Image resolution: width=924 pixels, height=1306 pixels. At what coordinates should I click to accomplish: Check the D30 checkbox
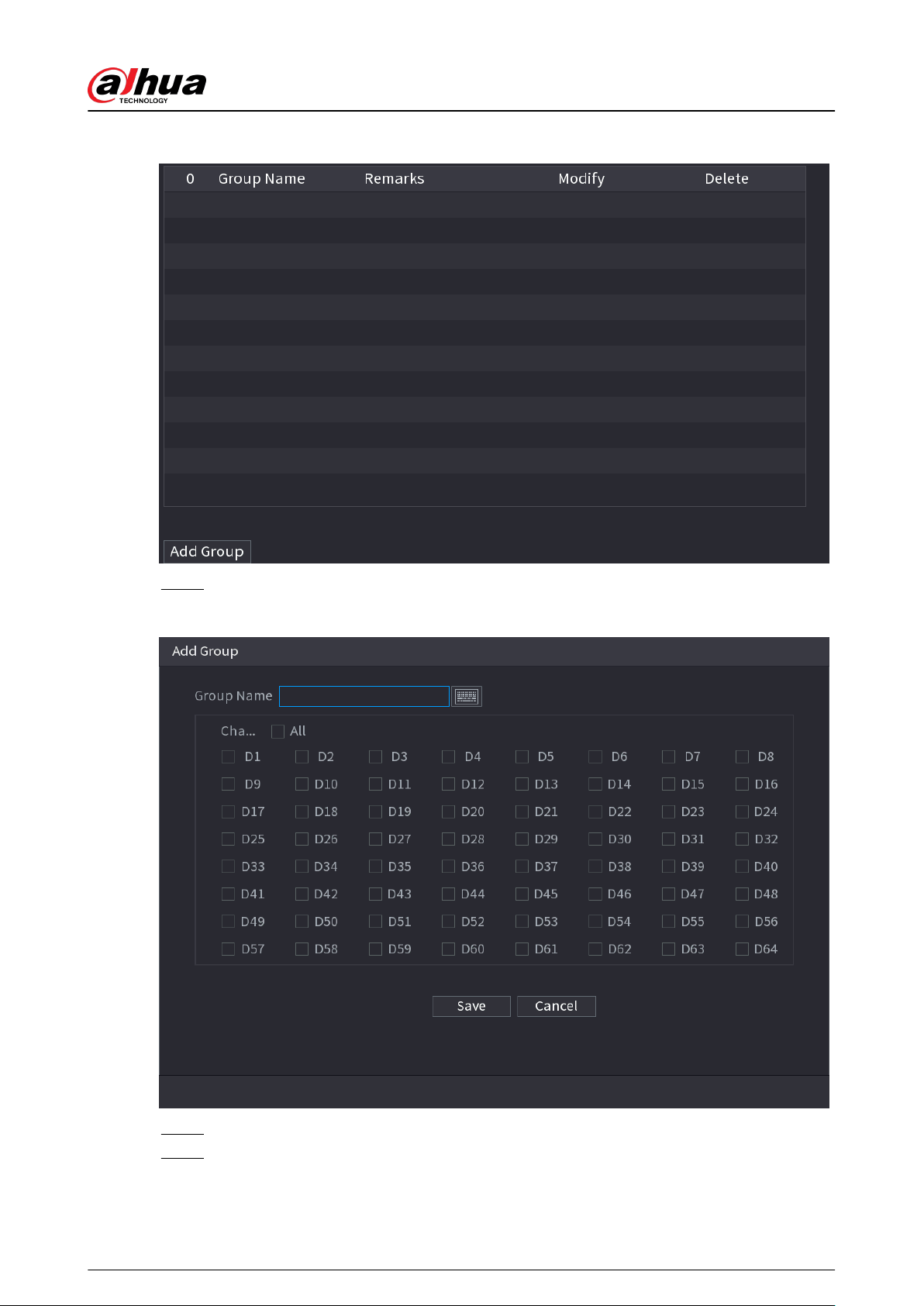click(x=595, y=839)
